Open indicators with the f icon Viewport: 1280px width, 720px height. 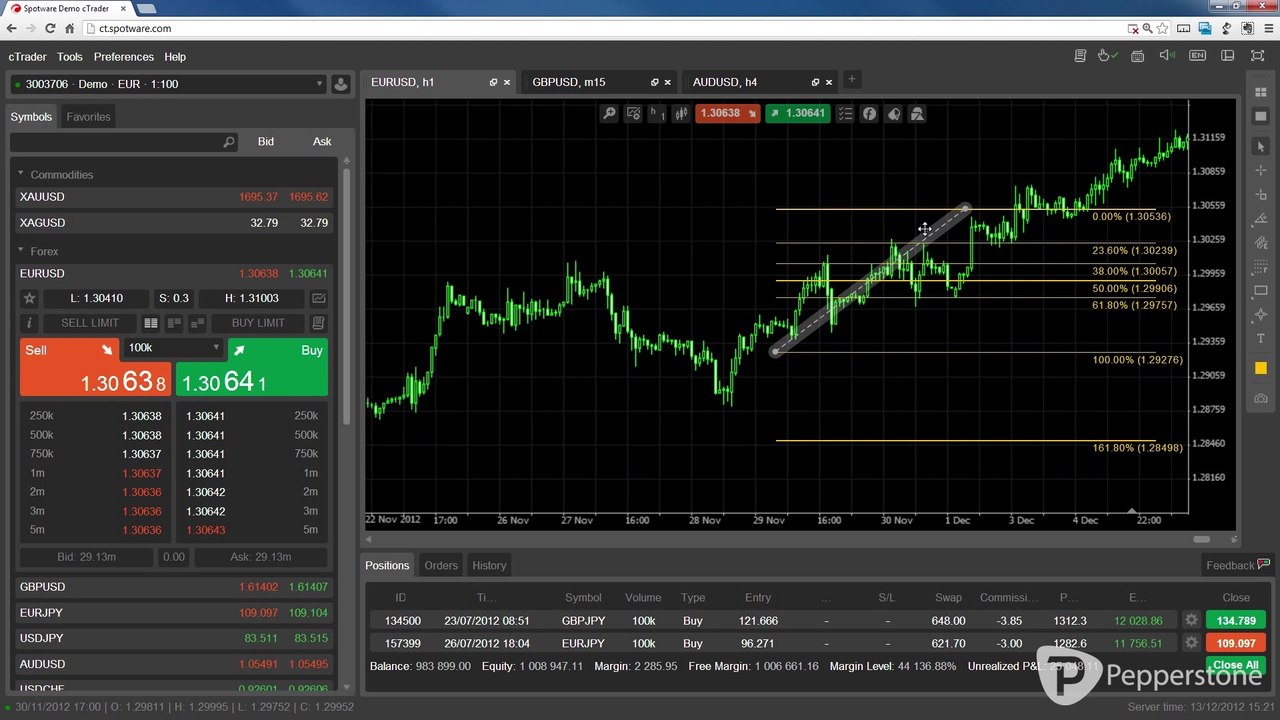click(870, 114)
